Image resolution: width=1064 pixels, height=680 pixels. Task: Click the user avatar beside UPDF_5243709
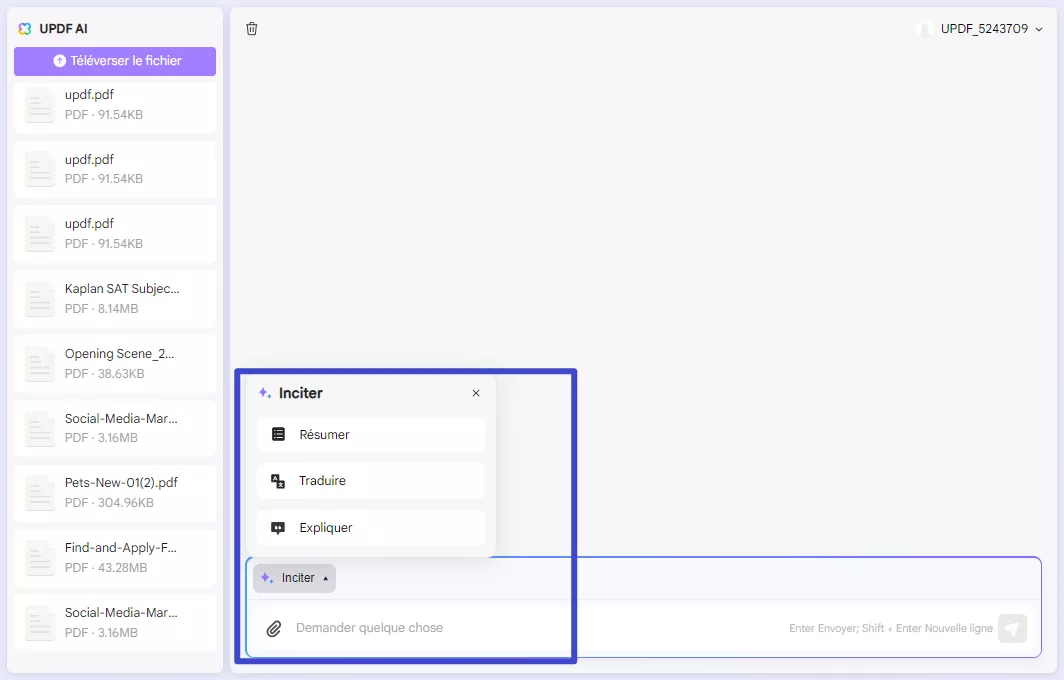click(x=925, y=29)
